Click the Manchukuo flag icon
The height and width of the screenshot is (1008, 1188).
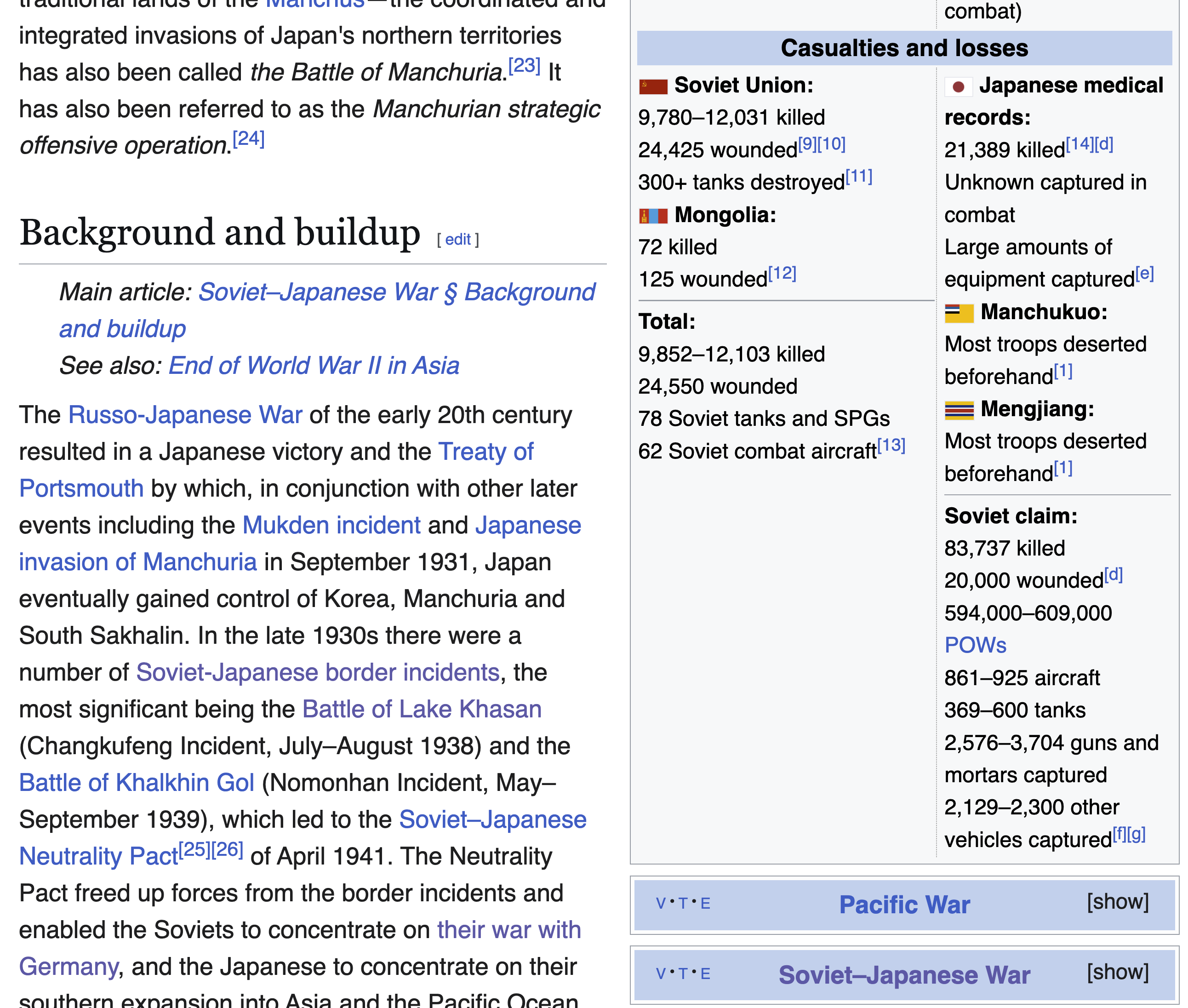tap(959, 313)
